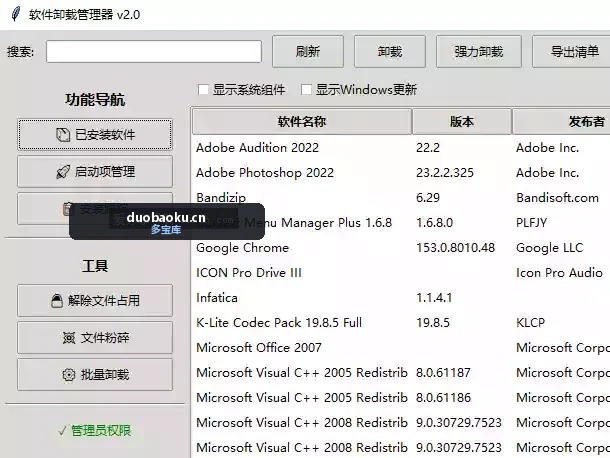Click the feather app icon in title bar
This screenshot has height=458, width=610.
click(16, 14)
